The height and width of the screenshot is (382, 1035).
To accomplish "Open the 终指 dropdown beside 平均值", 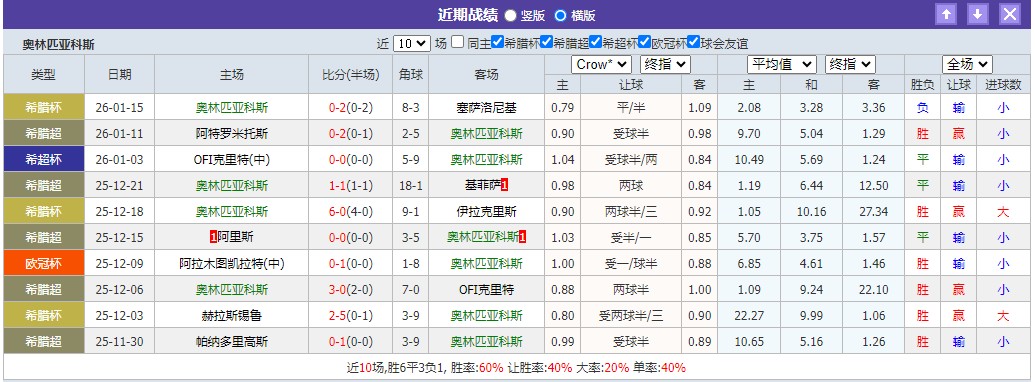I will click(x=850, y=64).
